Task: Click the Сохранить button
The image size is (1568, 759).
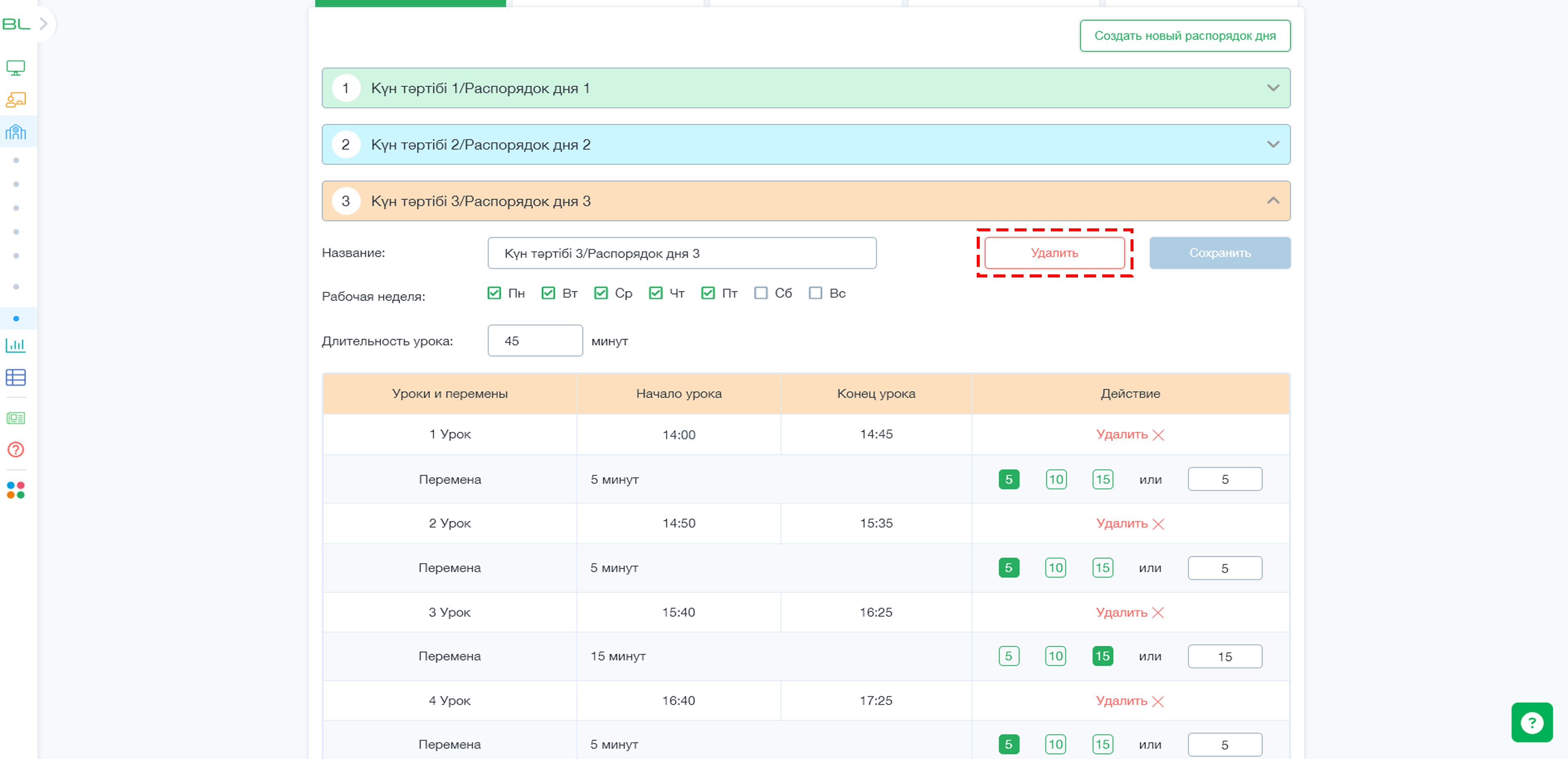Action: click(x=1220, y=253)
